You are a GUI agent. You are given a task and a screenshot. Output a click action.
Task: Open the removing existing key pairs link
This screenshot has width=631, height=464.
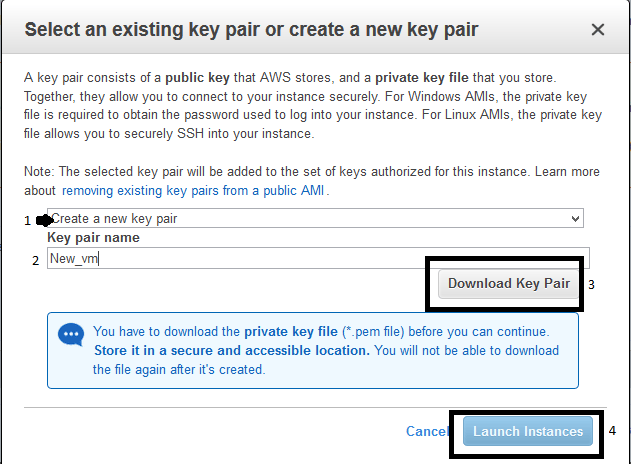194,190
